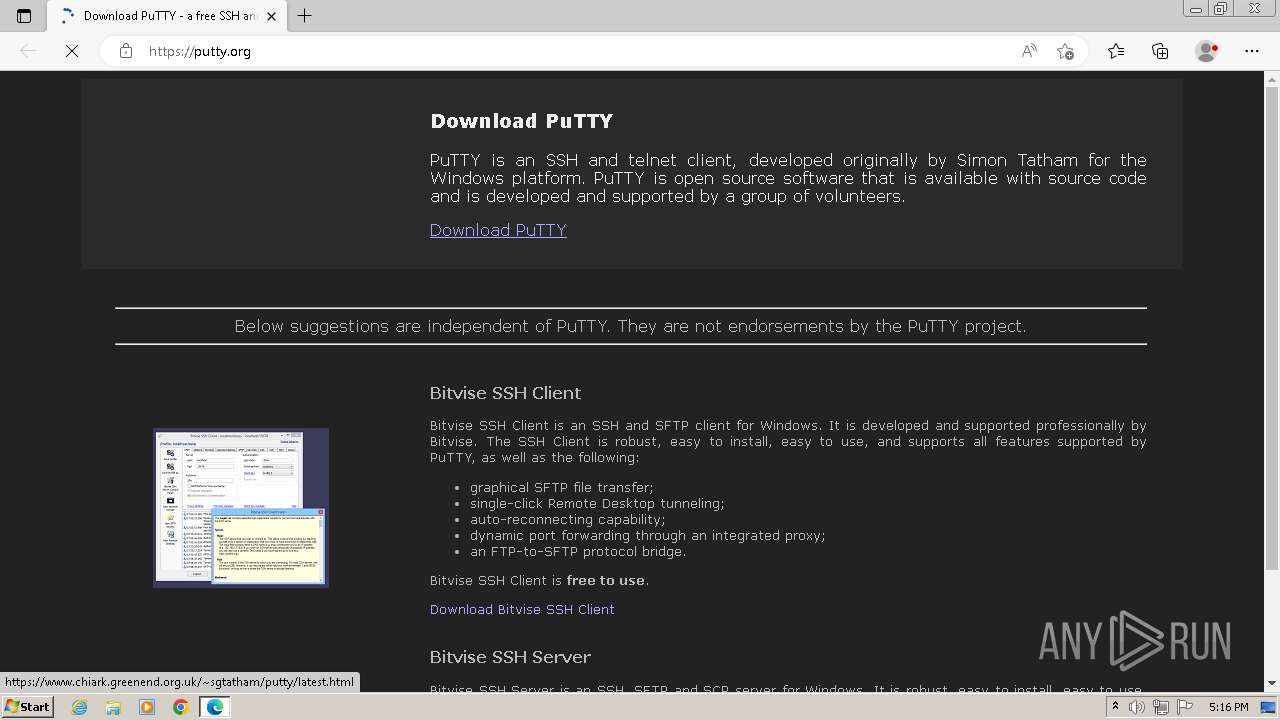Stop loading the page with the X button
Viewport: 1280px width, 720px height.
[72, 51]
